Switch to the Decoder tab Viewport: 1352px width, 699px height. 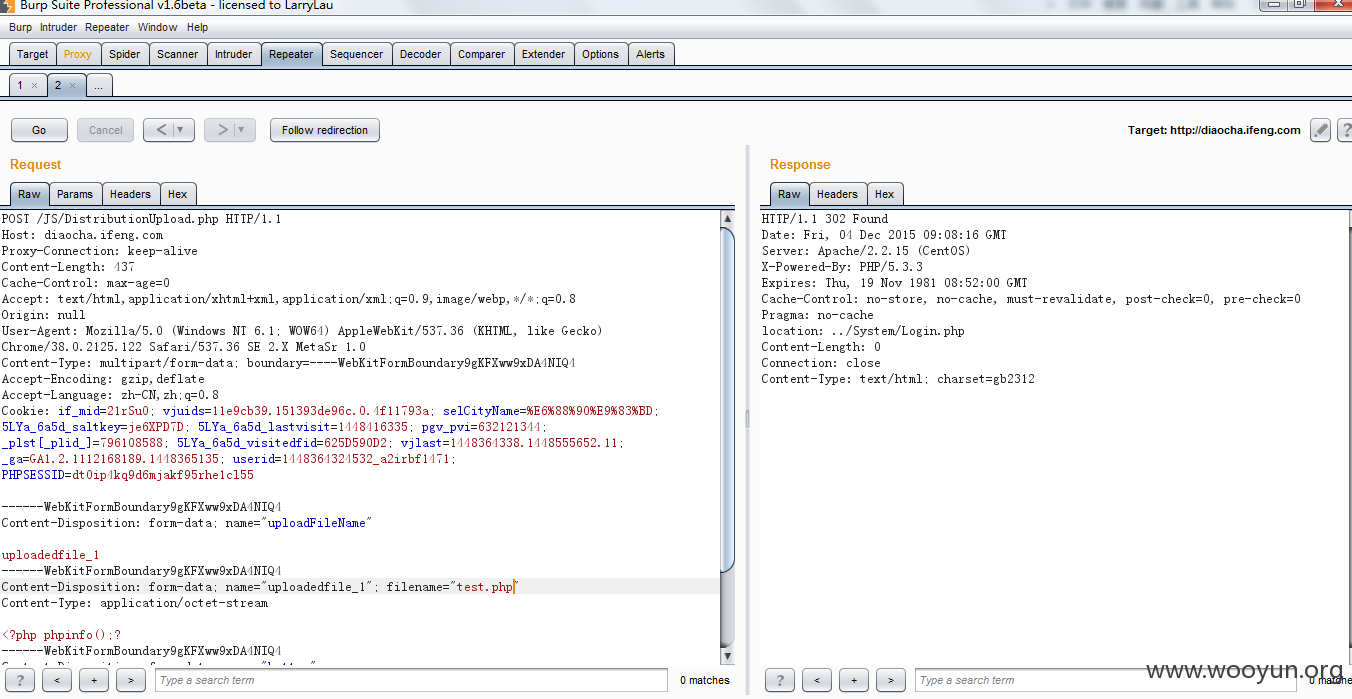(x=420, y=54)
